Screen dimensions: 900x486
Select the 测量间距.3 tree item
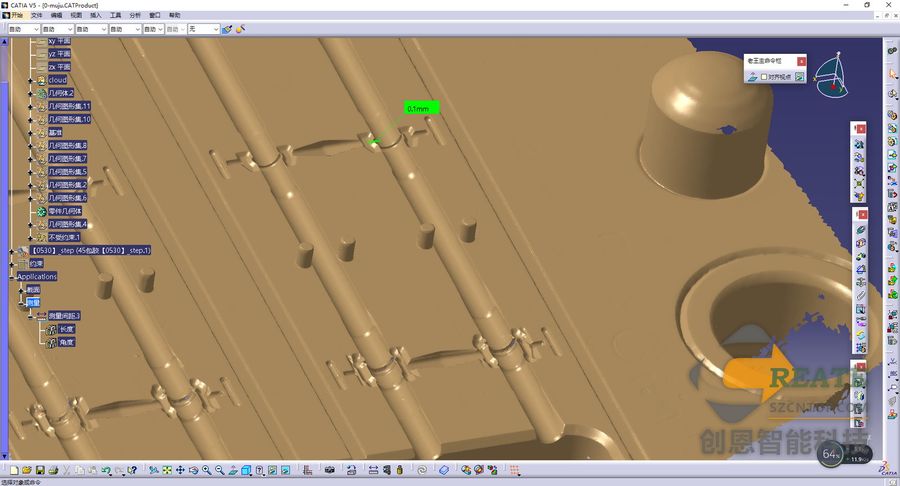click(x=64, y=316)
